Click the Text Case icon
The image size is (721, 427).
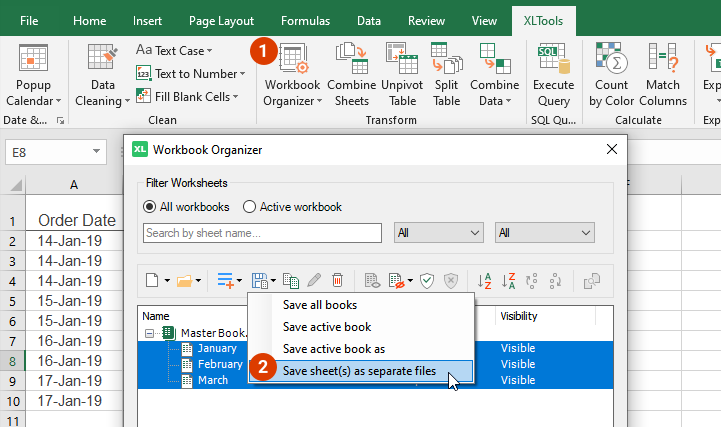point(143,50)
